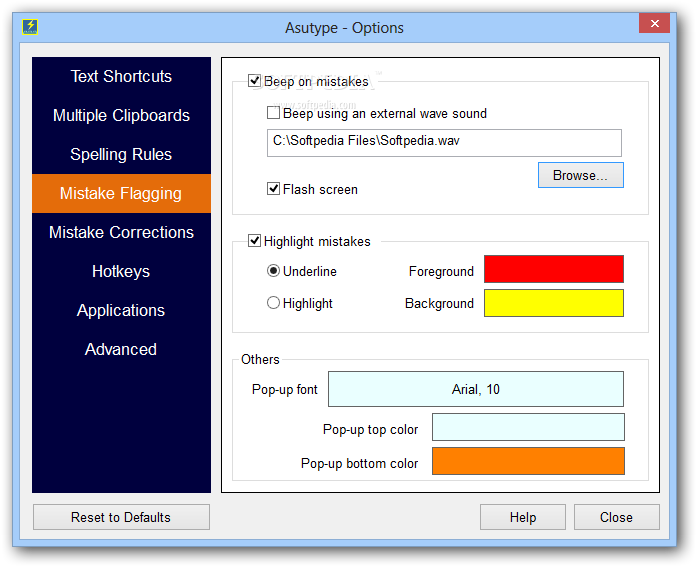Image resolution: width=697 pixels, height=567 pixels.
Task: Change the yellow Background color
Action: (553, 303)
